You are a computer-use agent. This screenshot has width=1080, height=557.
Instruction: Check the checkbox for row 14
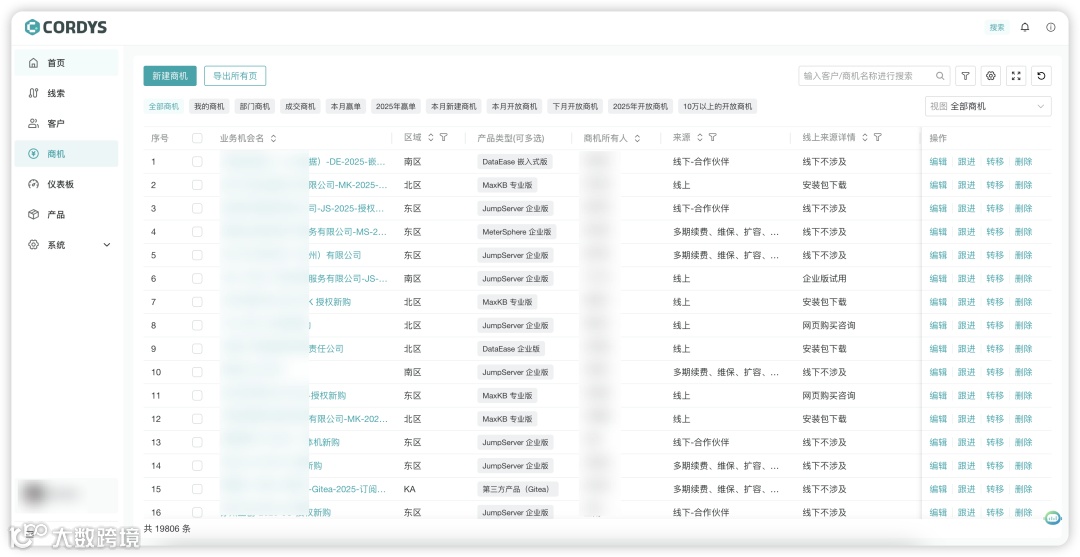197,466
